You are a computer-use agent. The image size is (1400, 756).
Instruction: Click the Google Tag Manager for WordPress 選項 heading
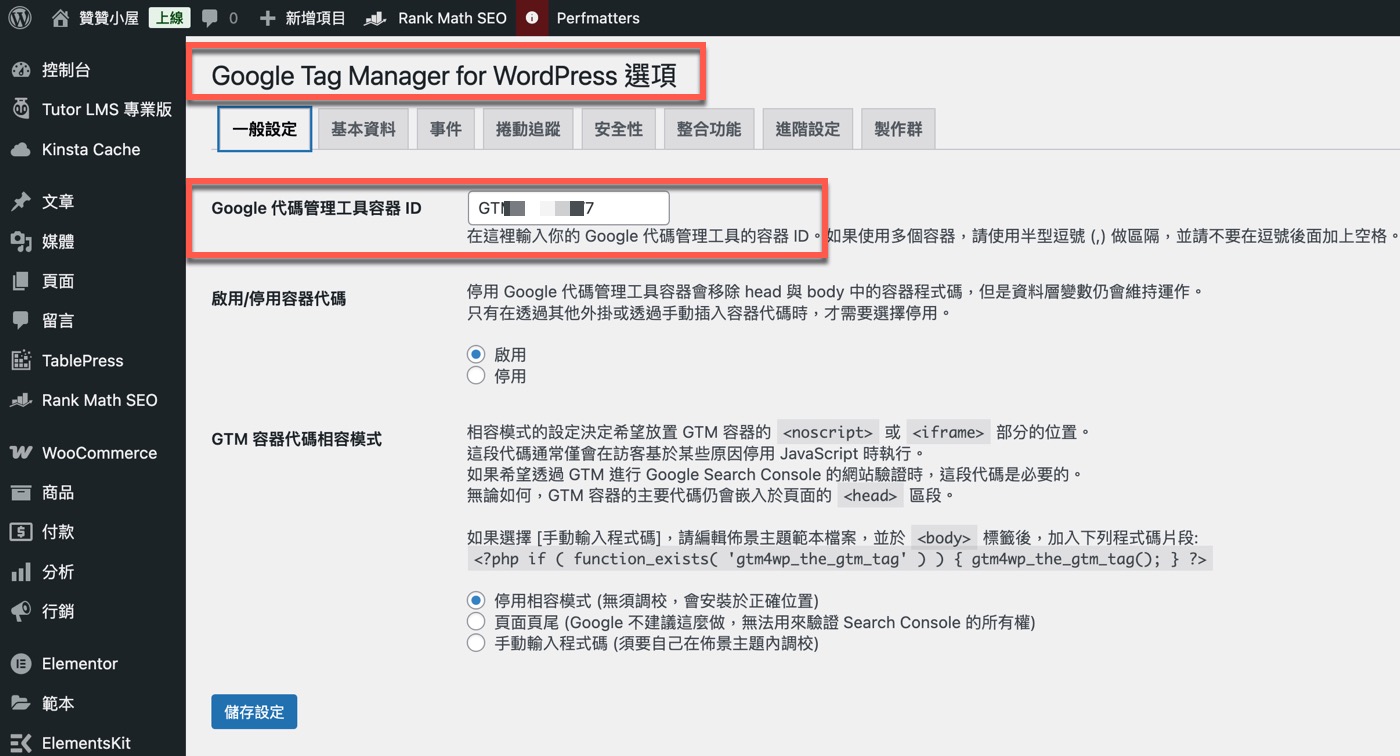point(444,76)
